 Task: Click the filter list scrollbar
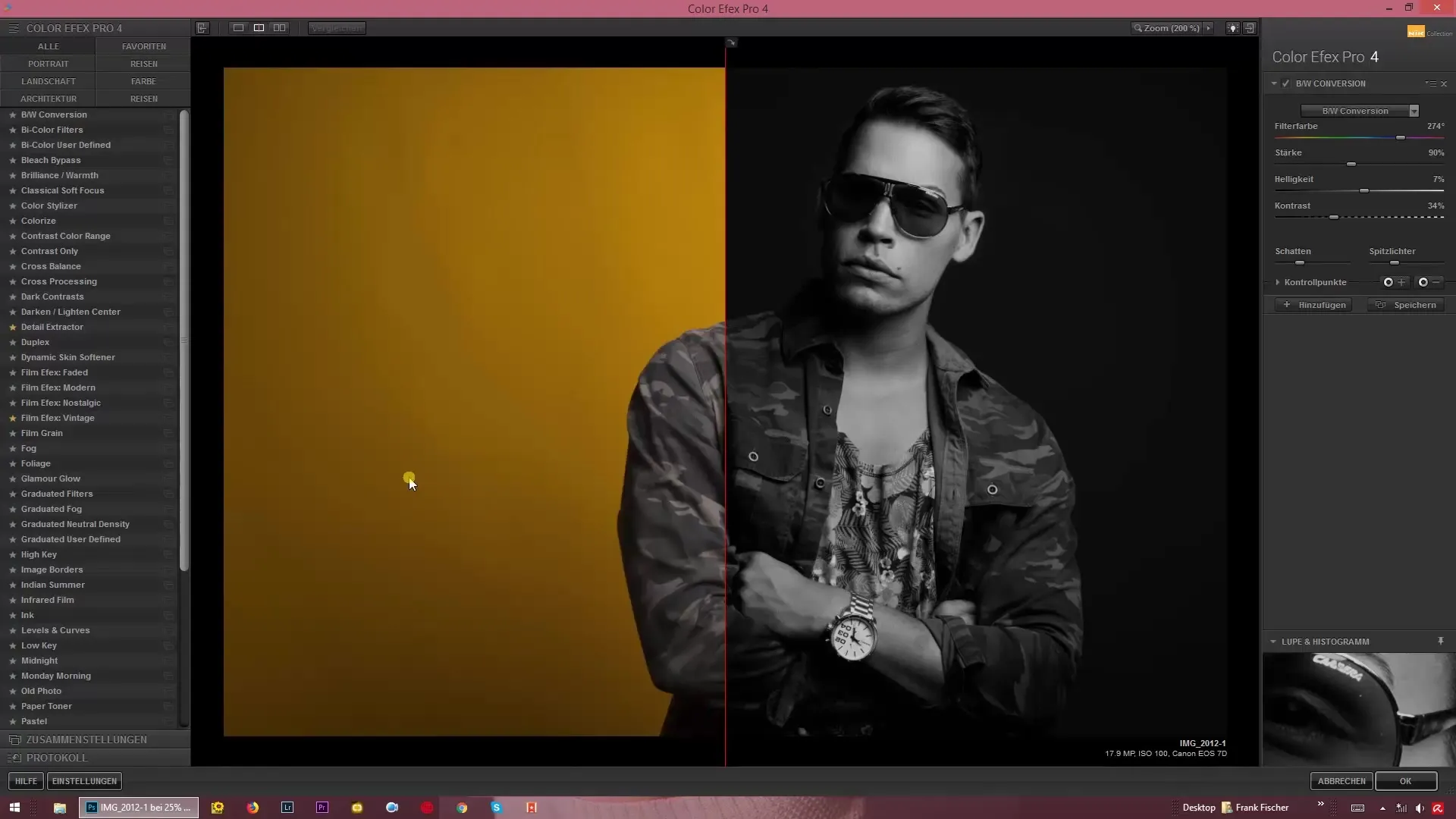click(x=184, y=341)
